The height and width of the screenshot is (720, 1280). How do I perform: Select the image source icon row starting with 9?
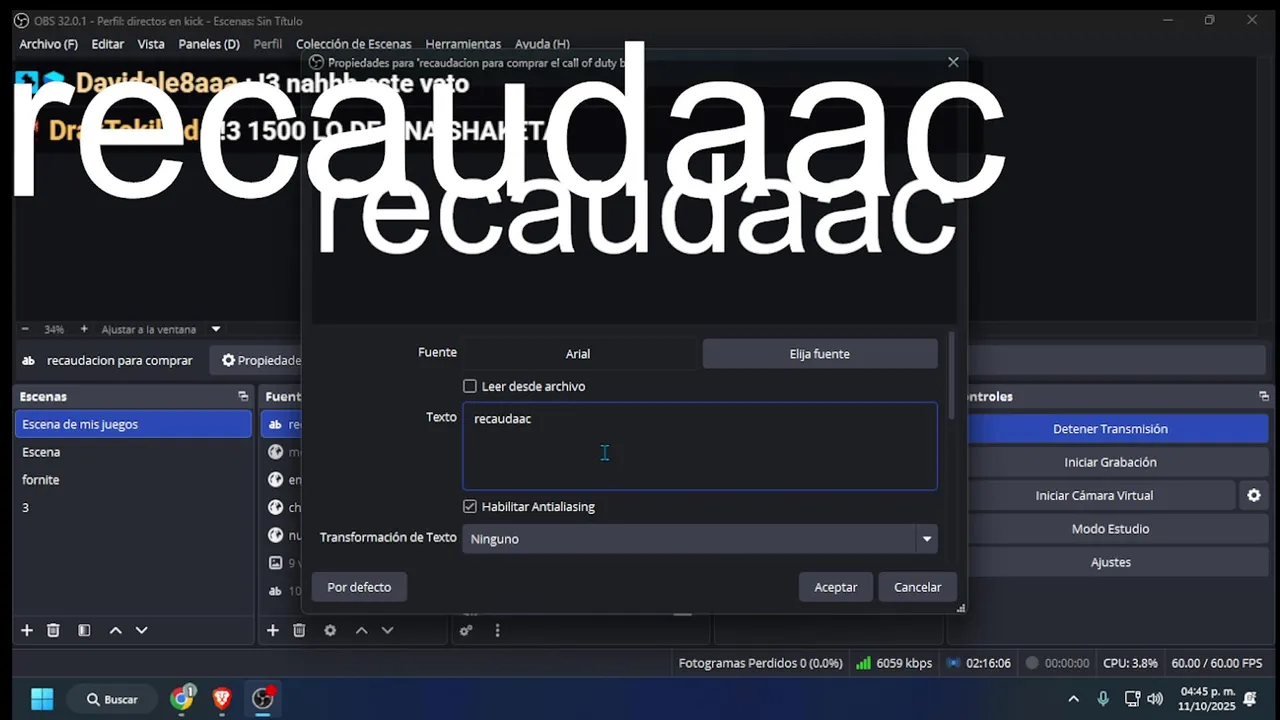pos(276,563)
